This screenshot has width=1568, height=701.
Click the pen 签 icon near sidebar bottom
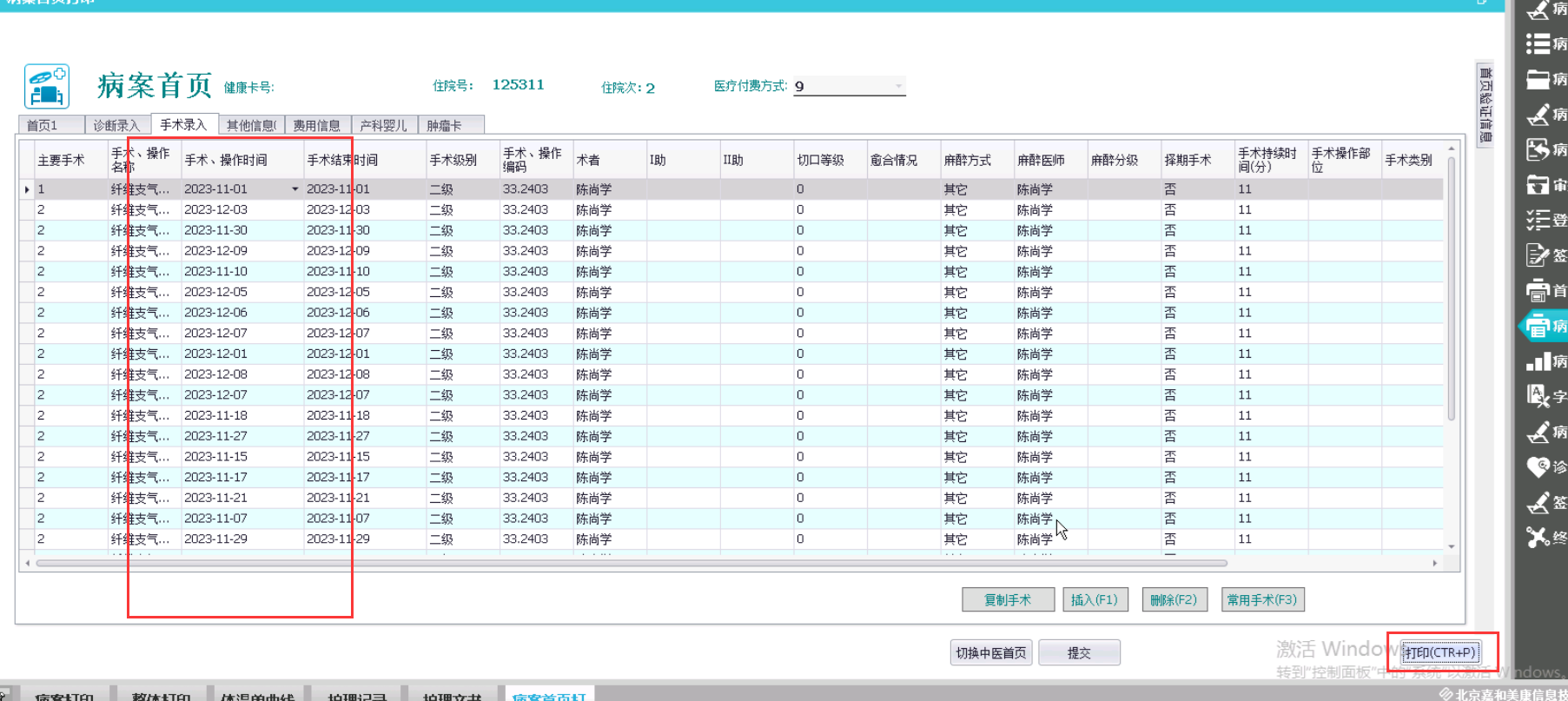click(x=1538, y=502)
